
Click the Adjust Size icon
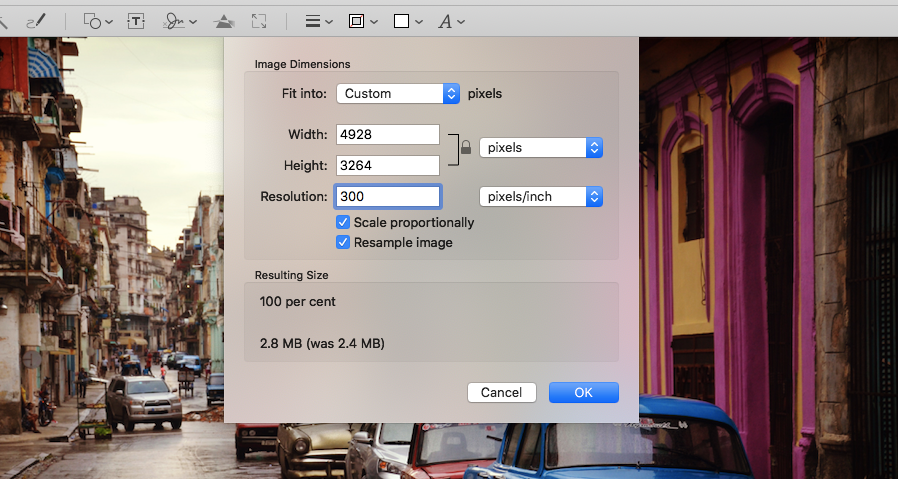pyautogui.click(x=259, y=20)
